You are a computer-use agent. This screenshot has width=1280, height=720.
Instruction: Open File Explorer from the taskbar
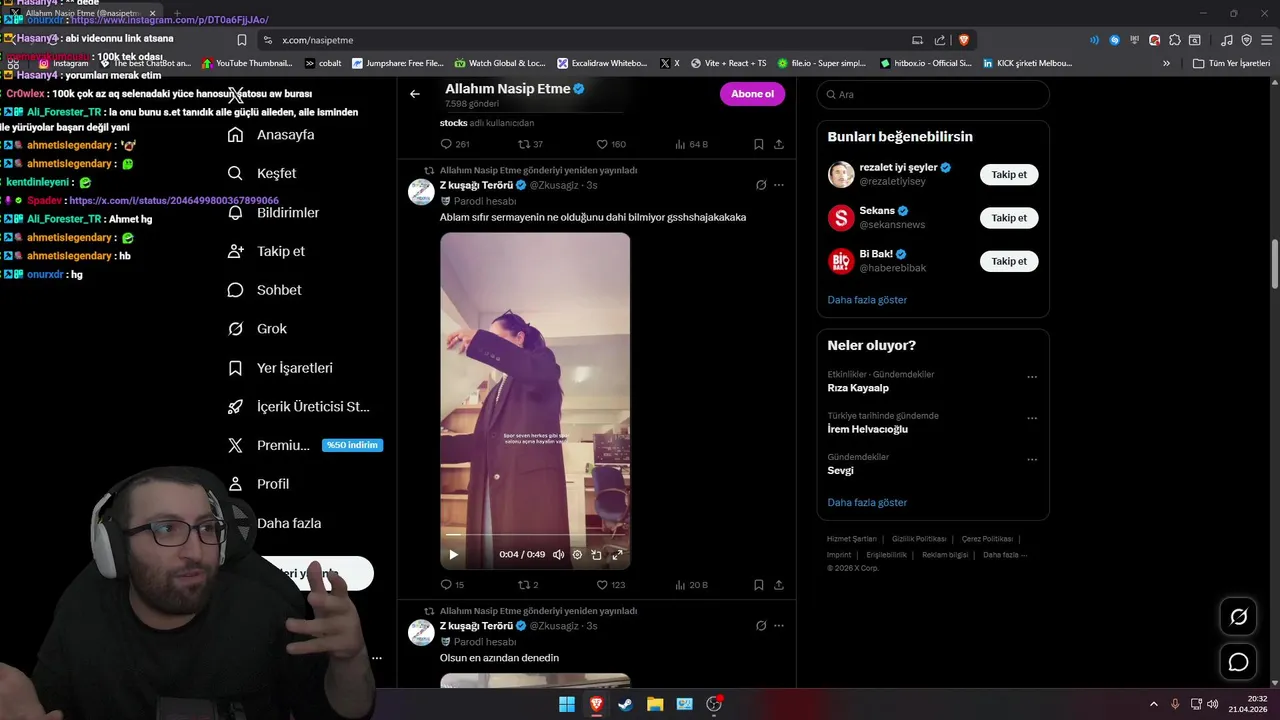point(655,704)
